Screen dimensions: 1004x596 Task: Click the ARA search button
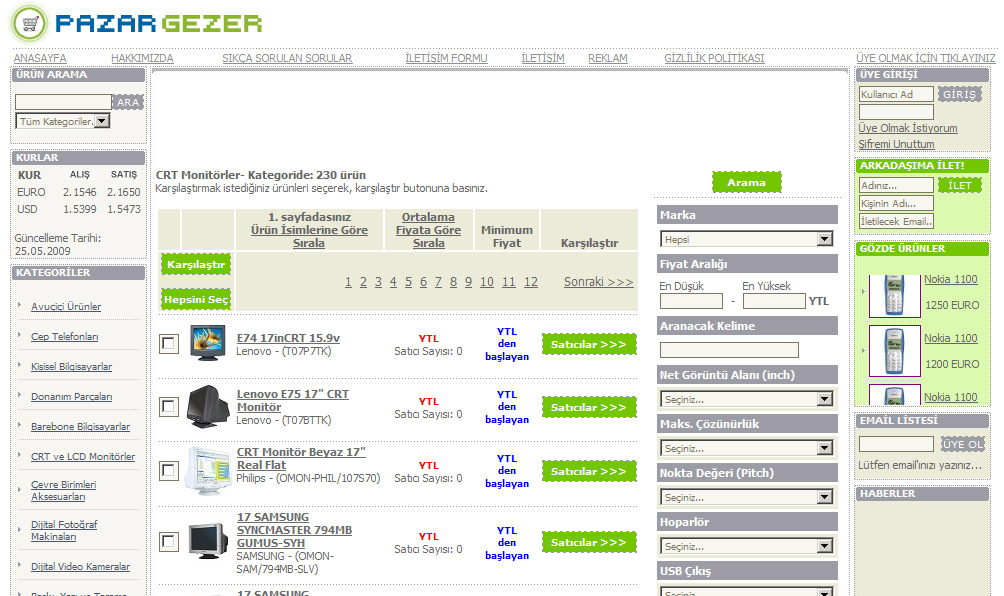click(x=128, y=102)
